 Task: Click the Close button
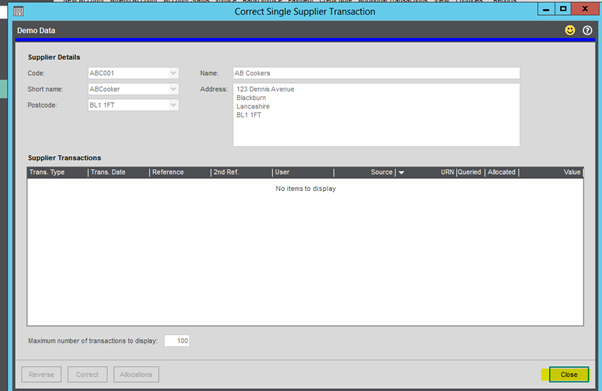(569, 374)
